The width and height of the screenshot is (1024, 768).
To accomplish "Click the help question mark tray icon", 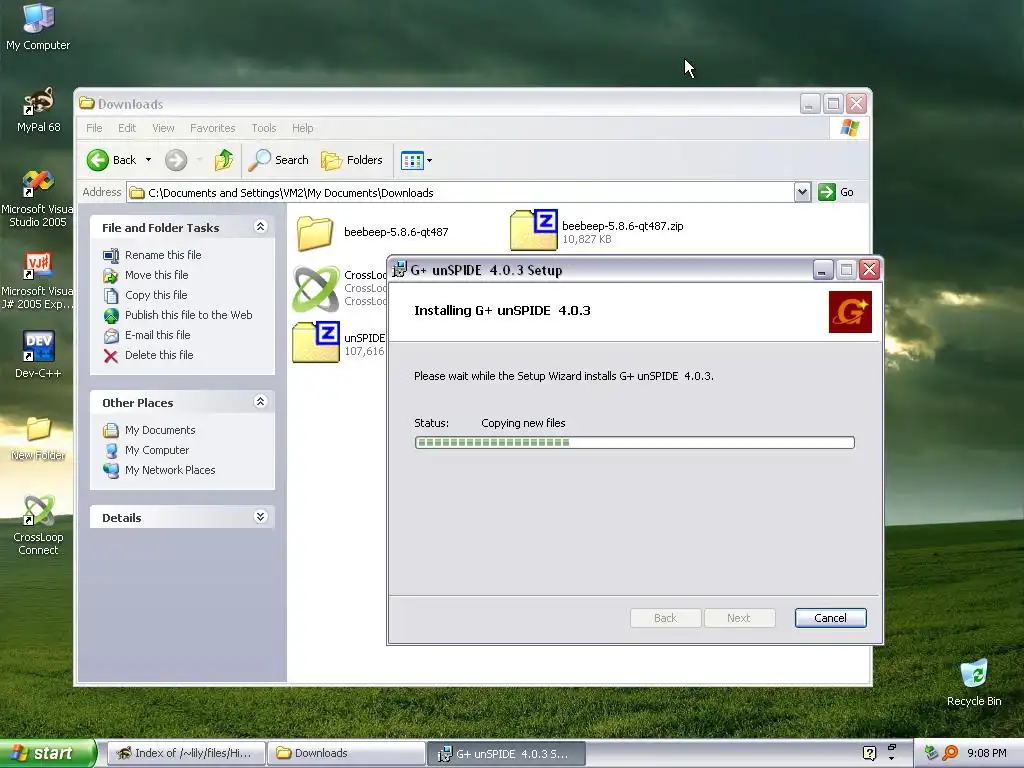I will coord(869,753).
